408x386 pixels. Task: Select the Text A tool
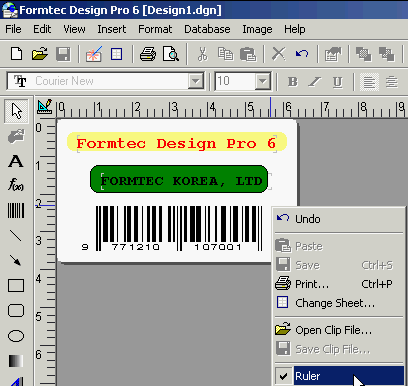tap(16, 161)
